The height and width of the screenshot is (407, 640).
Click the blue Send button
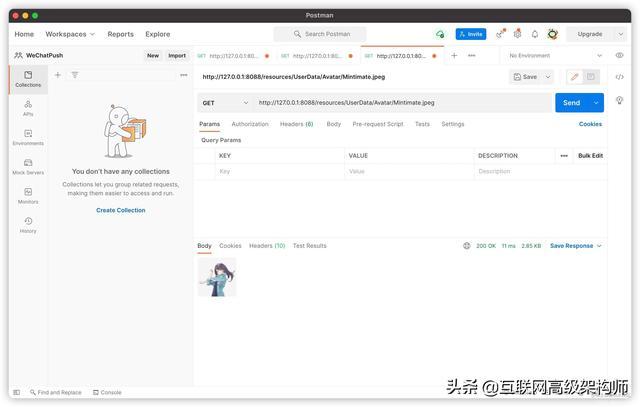click(572, 103)
